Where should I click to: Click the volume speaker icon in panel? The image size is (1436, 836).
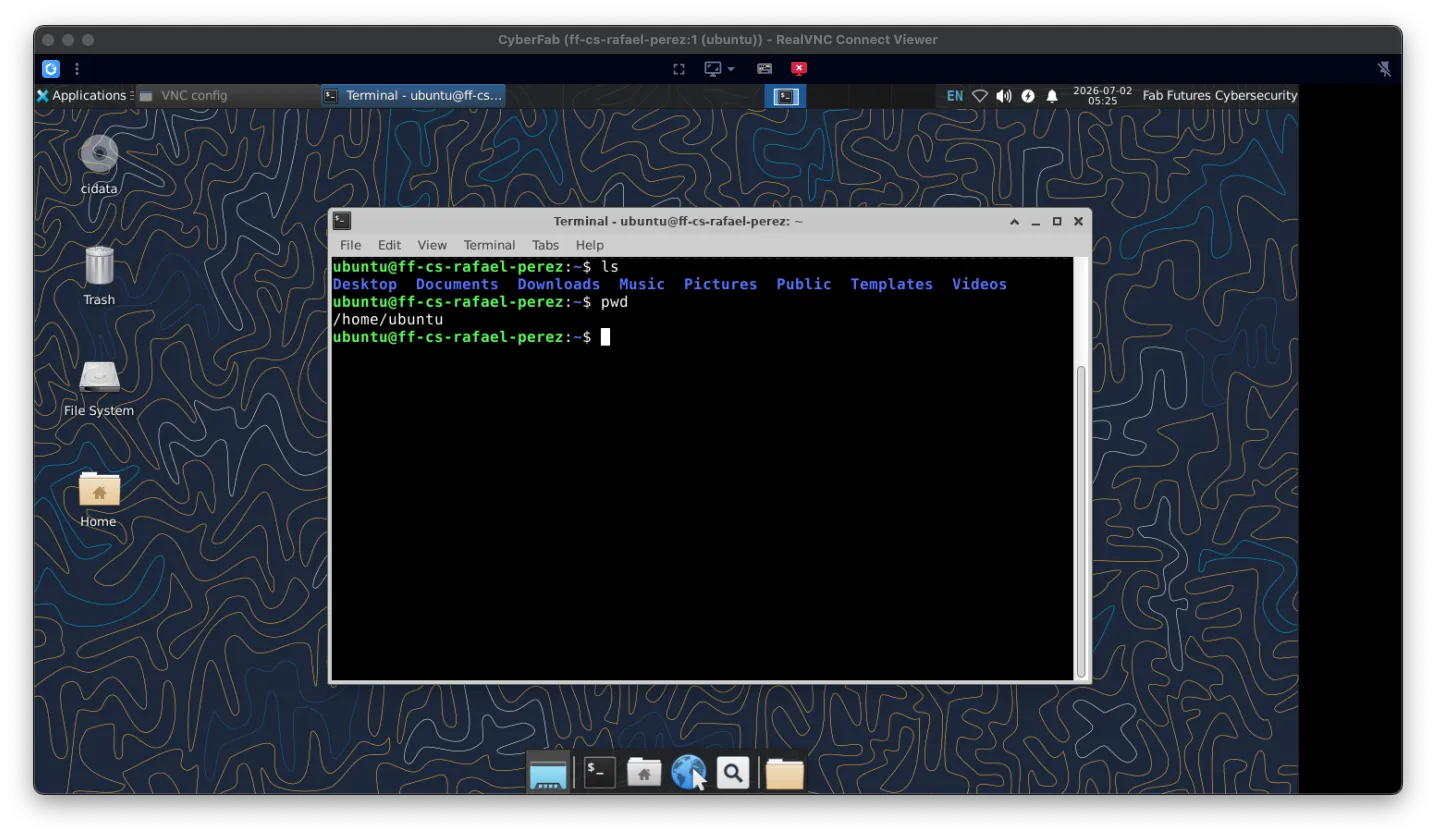coord(1004,96)
